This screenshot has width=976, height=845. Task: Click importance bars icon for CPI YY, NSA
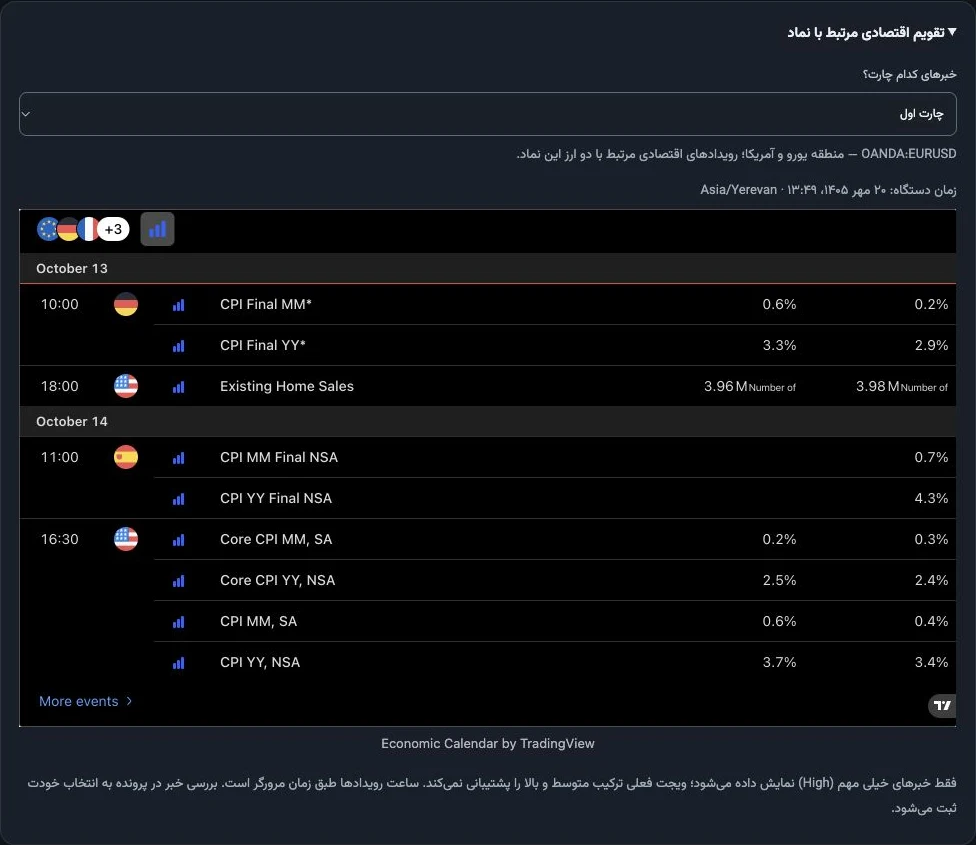coord(179,663)
